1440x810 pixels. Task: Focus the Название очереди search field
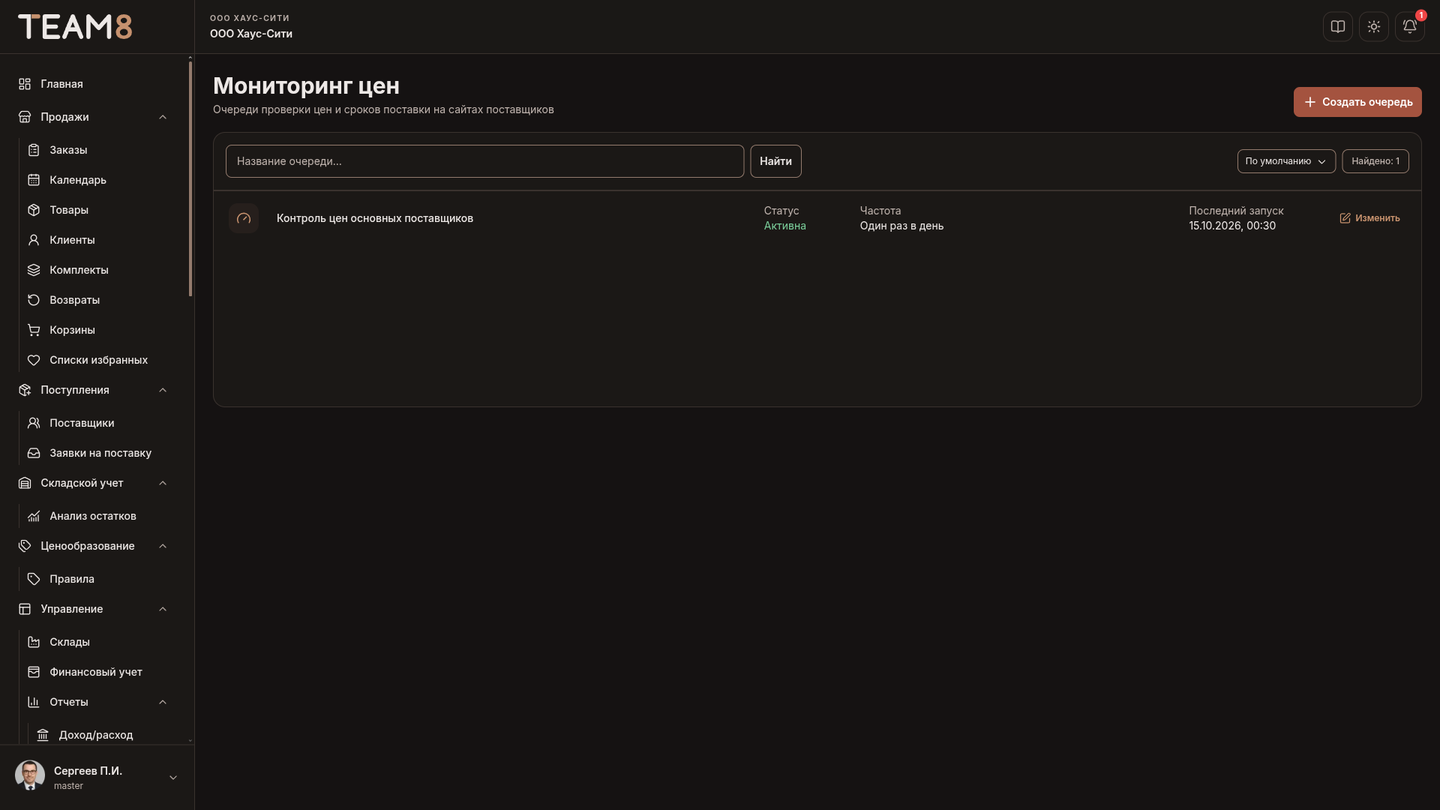(485, 161)
